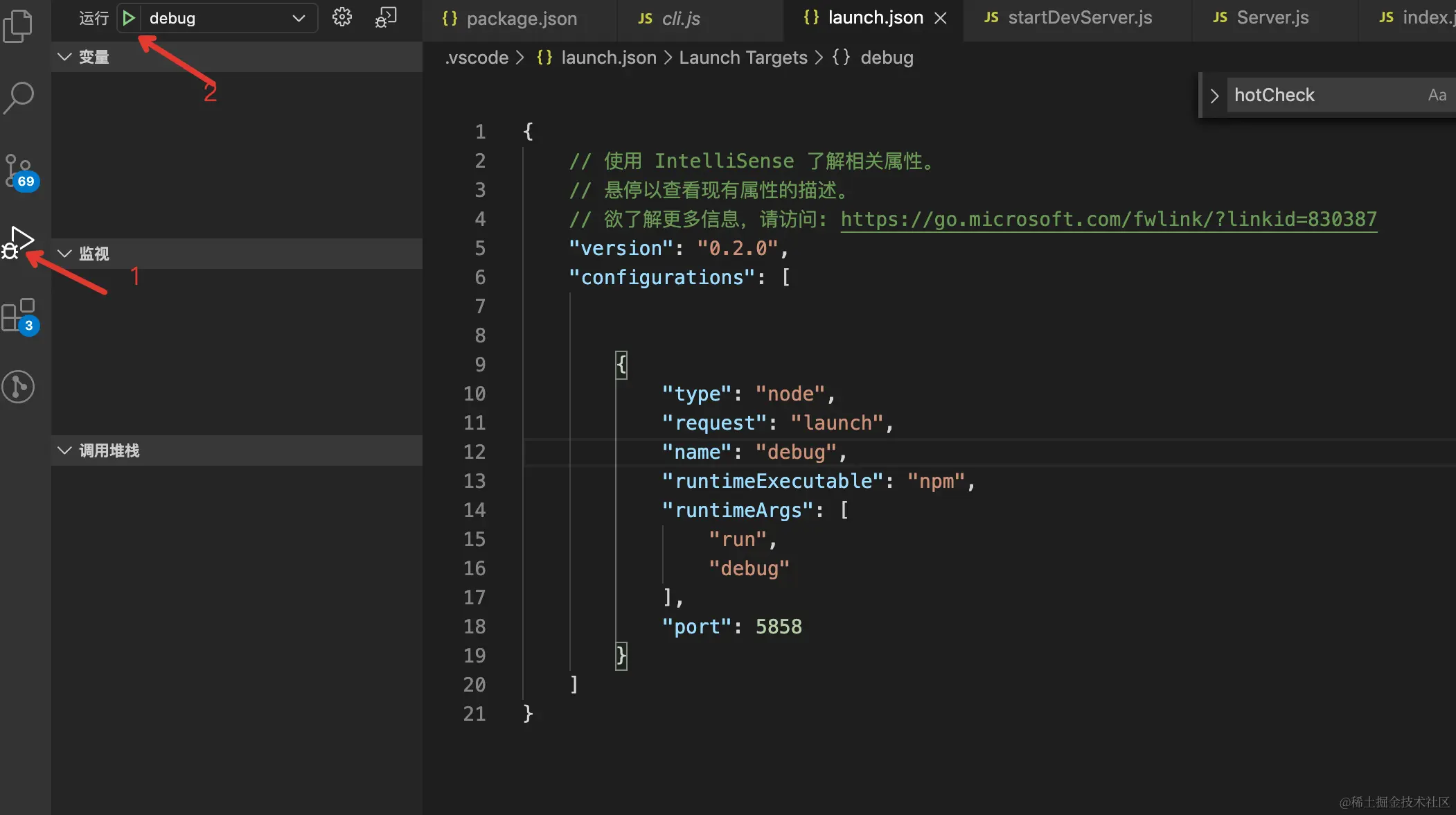Open launch.json via gear icon
This screenshot has width=1456, height=815.
341,17
